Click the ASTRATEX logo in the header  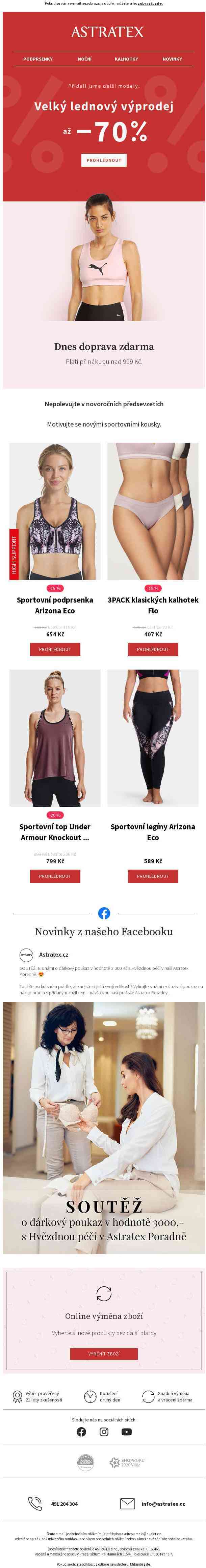click(x=107, y=32)
